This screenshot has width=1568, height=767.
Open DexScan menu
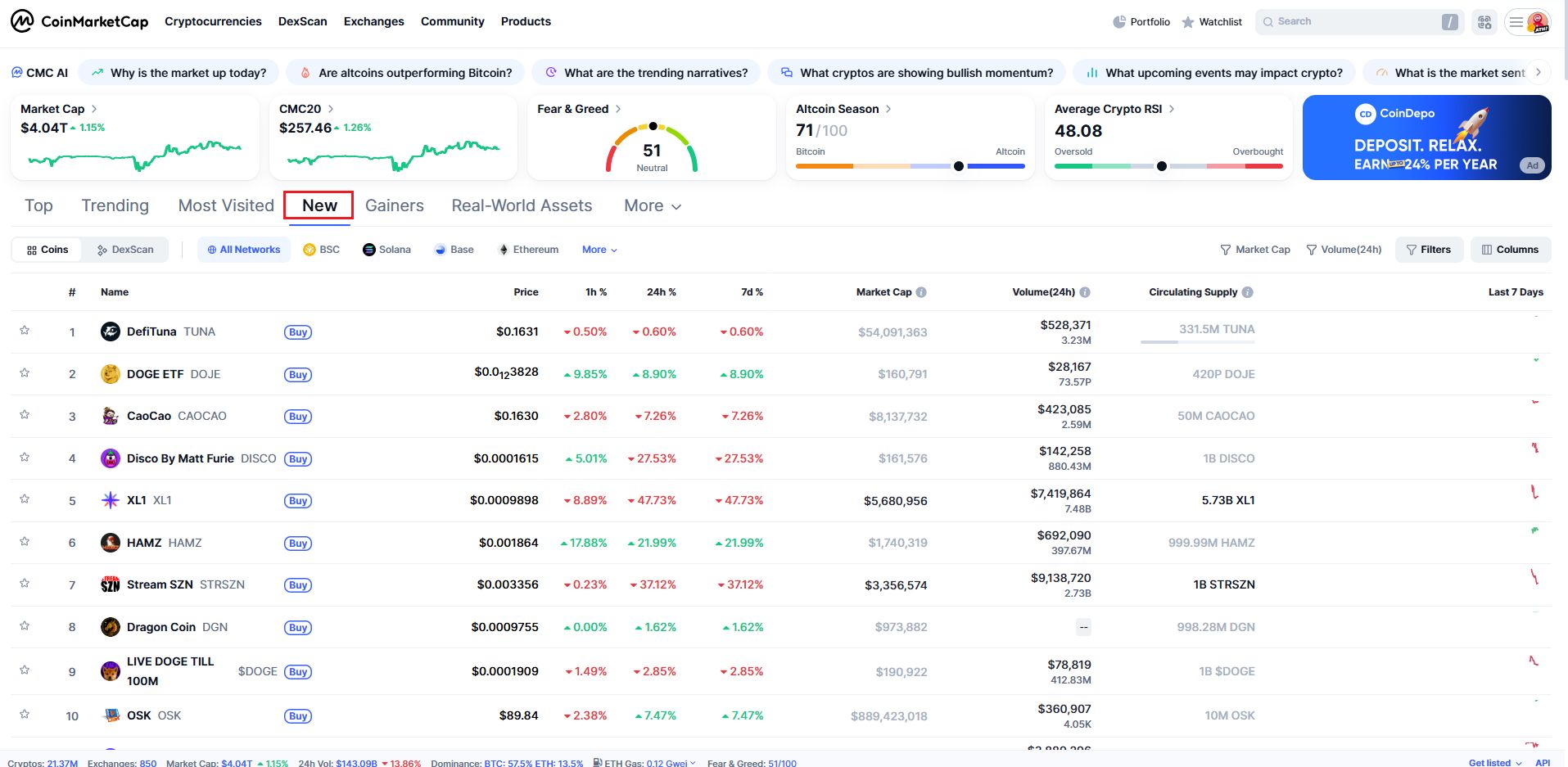pos(303,21)
